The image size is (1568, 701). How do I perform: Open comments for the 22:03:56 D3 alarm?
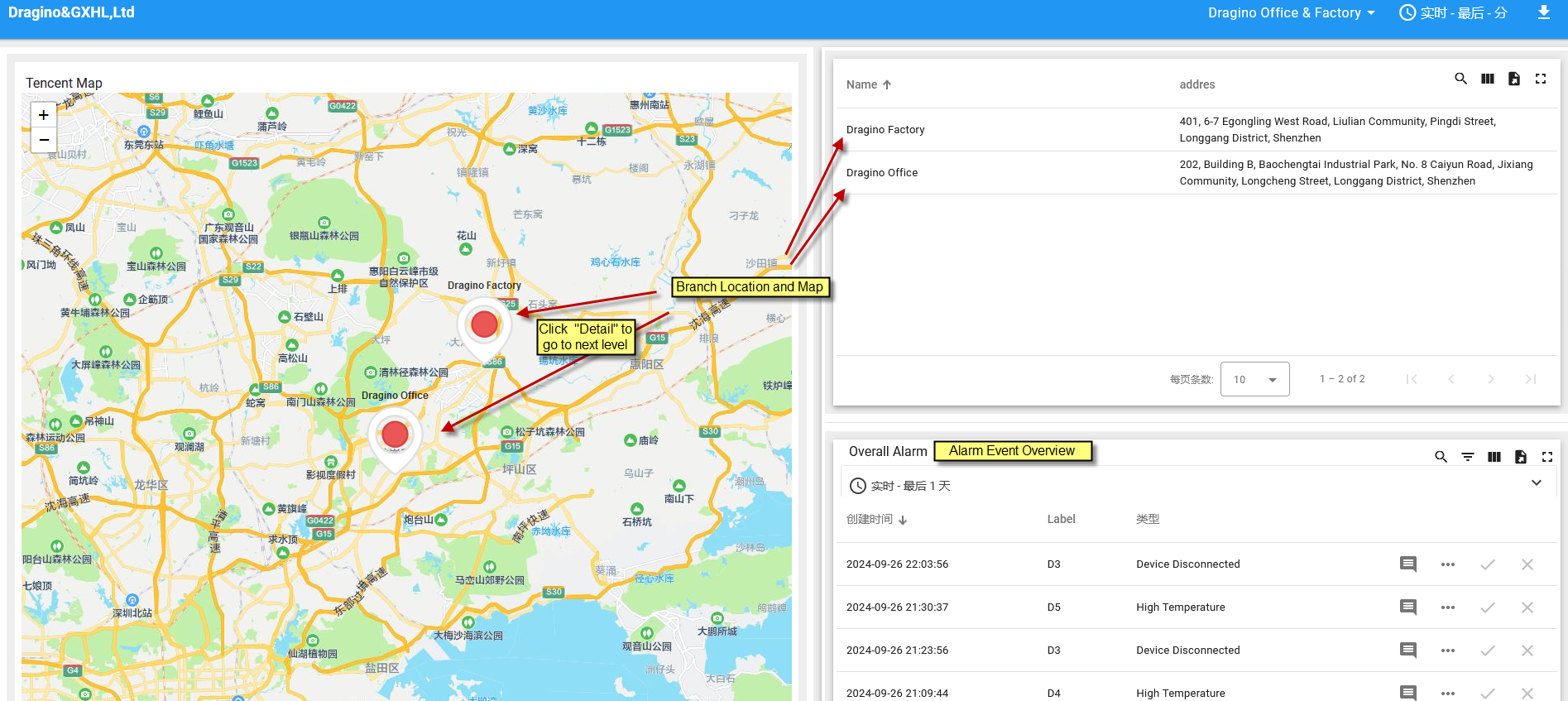tap(1407, 564)
